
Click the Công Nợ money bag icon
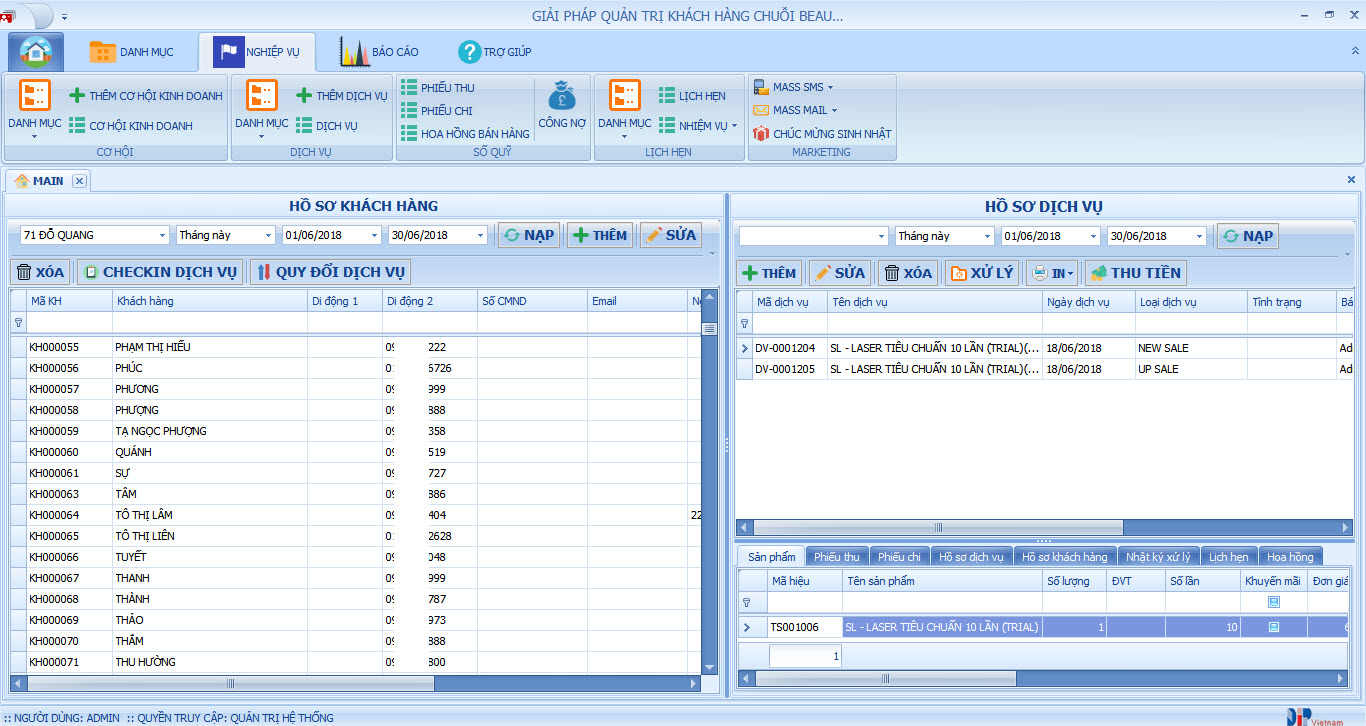[x=561, y=98]
